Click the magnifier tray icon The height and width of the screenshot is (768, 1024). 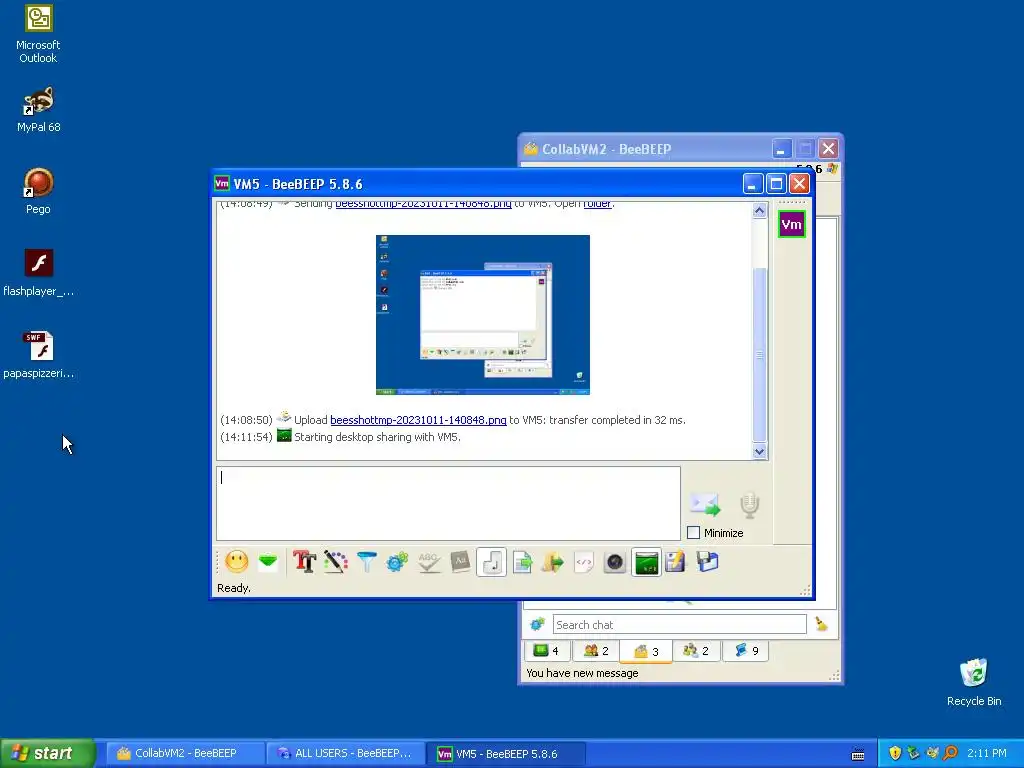pyautogui.click(x=951, y=753)
